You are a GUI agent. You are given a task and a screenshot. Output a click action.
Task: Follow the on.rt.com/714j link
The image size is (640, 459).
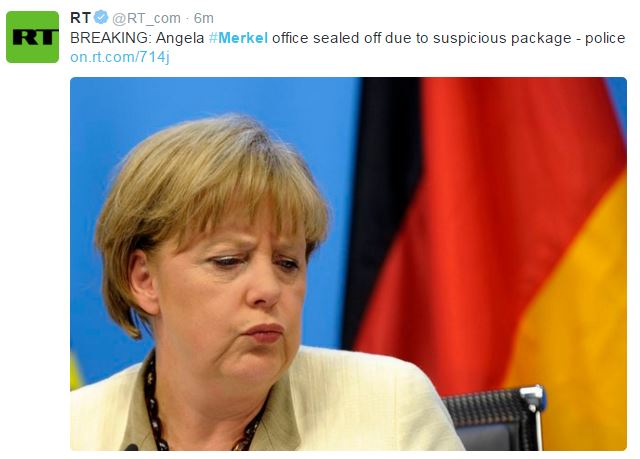(x=120, y=57)
